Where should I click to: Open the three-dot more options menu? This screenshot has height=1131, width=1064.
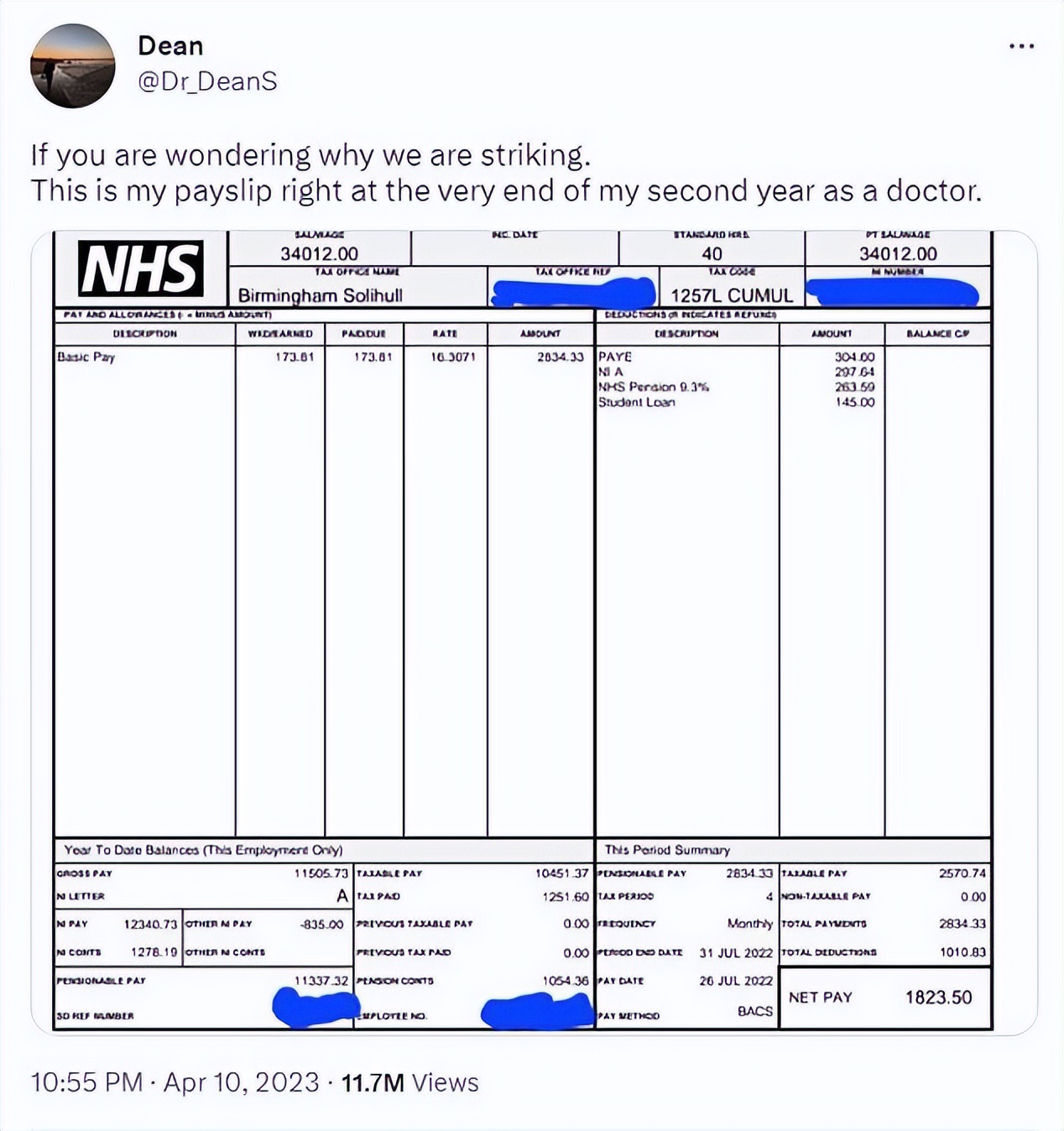(x=1021, y=46)
